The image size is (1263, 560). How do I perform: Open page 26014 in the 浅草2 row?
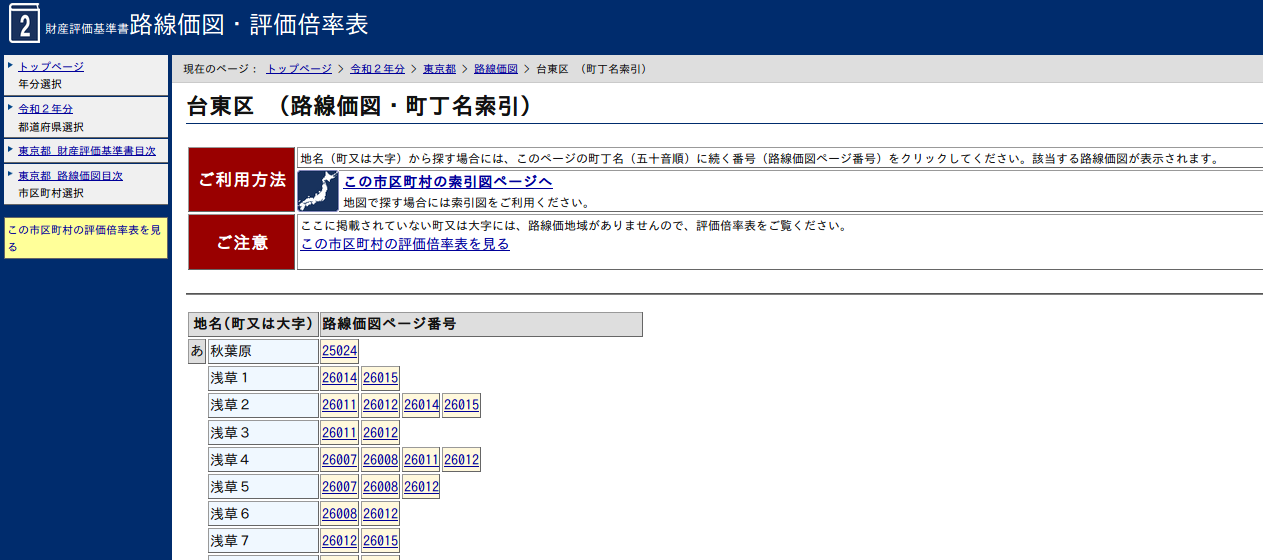coord(421,405)
